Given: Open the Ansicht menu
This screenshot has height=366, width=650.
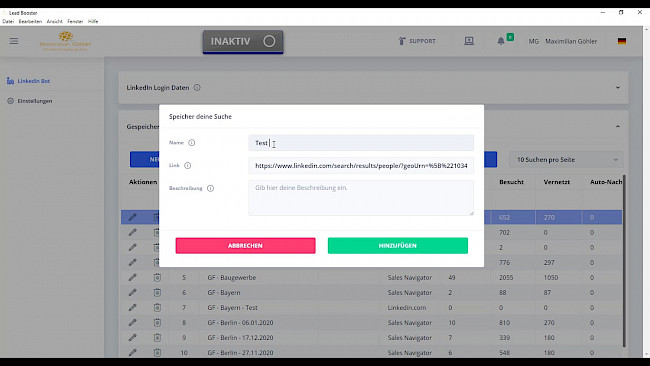Looking at the screenshot, I should [x=54, y=22].
